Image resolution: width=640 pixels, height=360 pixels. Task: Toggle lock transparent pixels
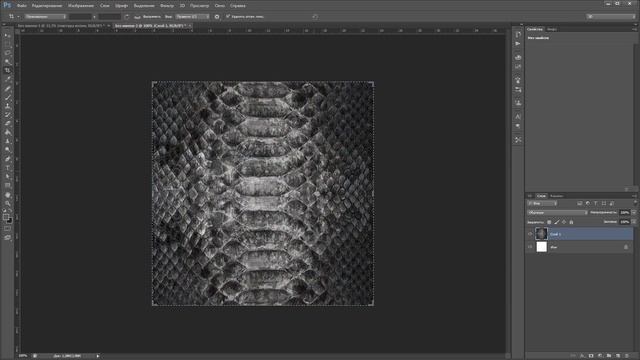549,222
